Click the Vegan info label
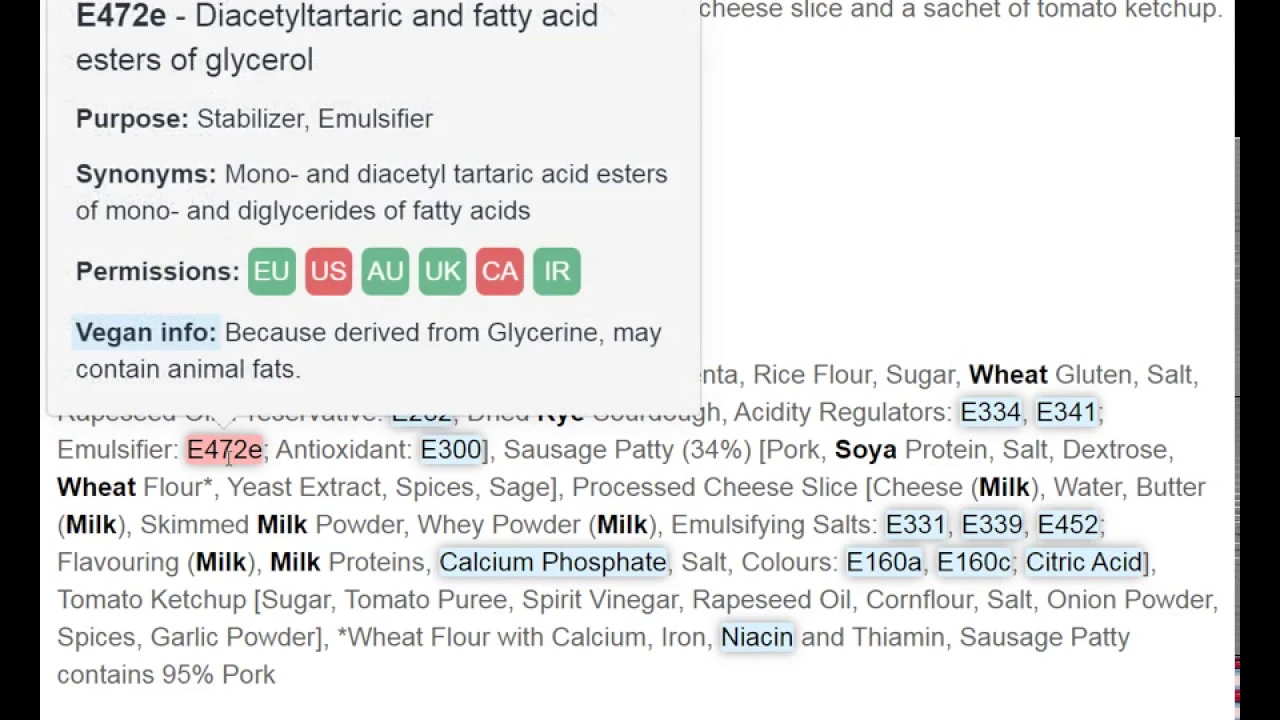This screenshot has width=1280, height=720. coord(146,333)
